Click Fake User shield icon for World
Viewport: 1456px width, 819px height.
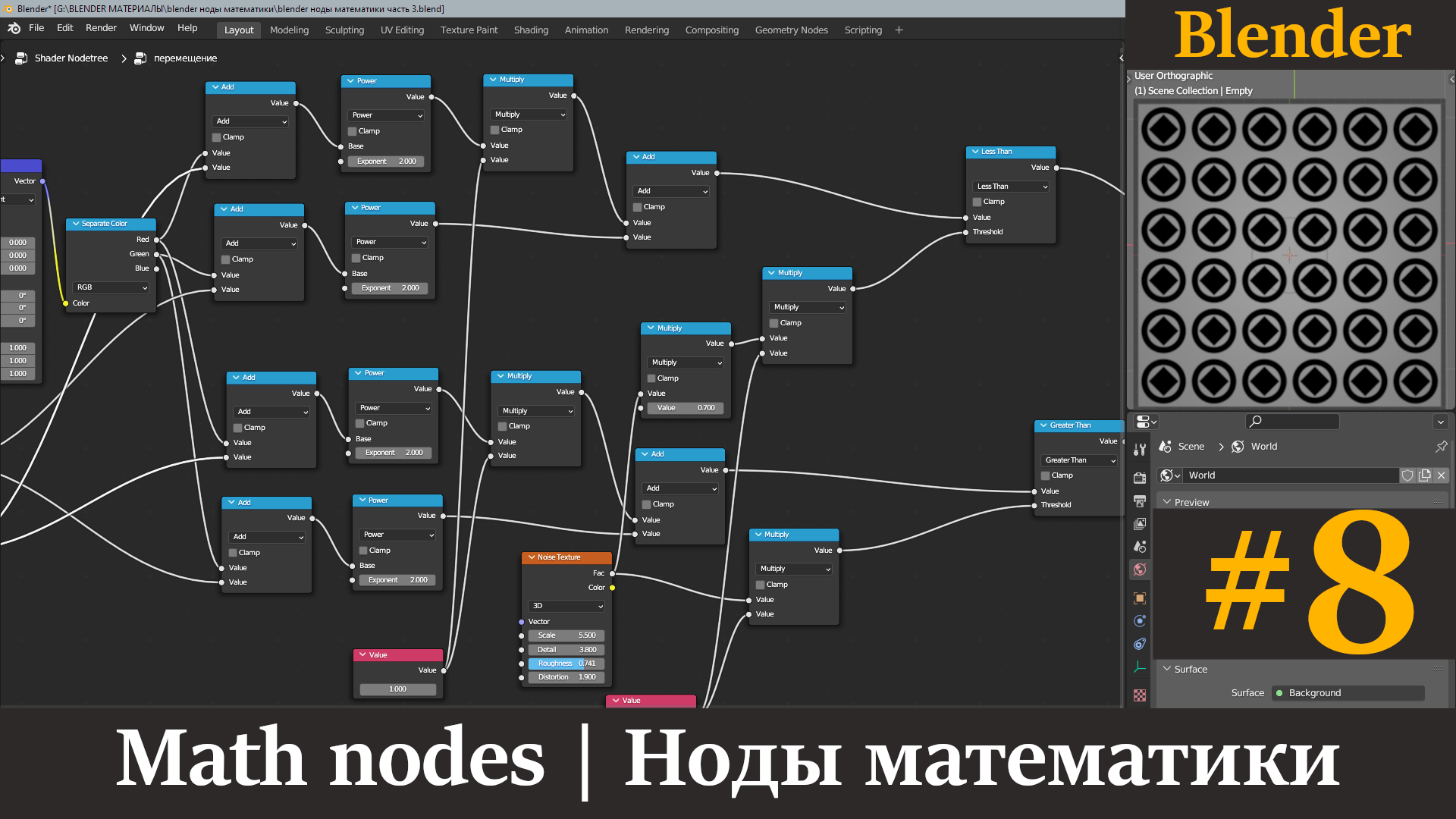click(1408, 475)
